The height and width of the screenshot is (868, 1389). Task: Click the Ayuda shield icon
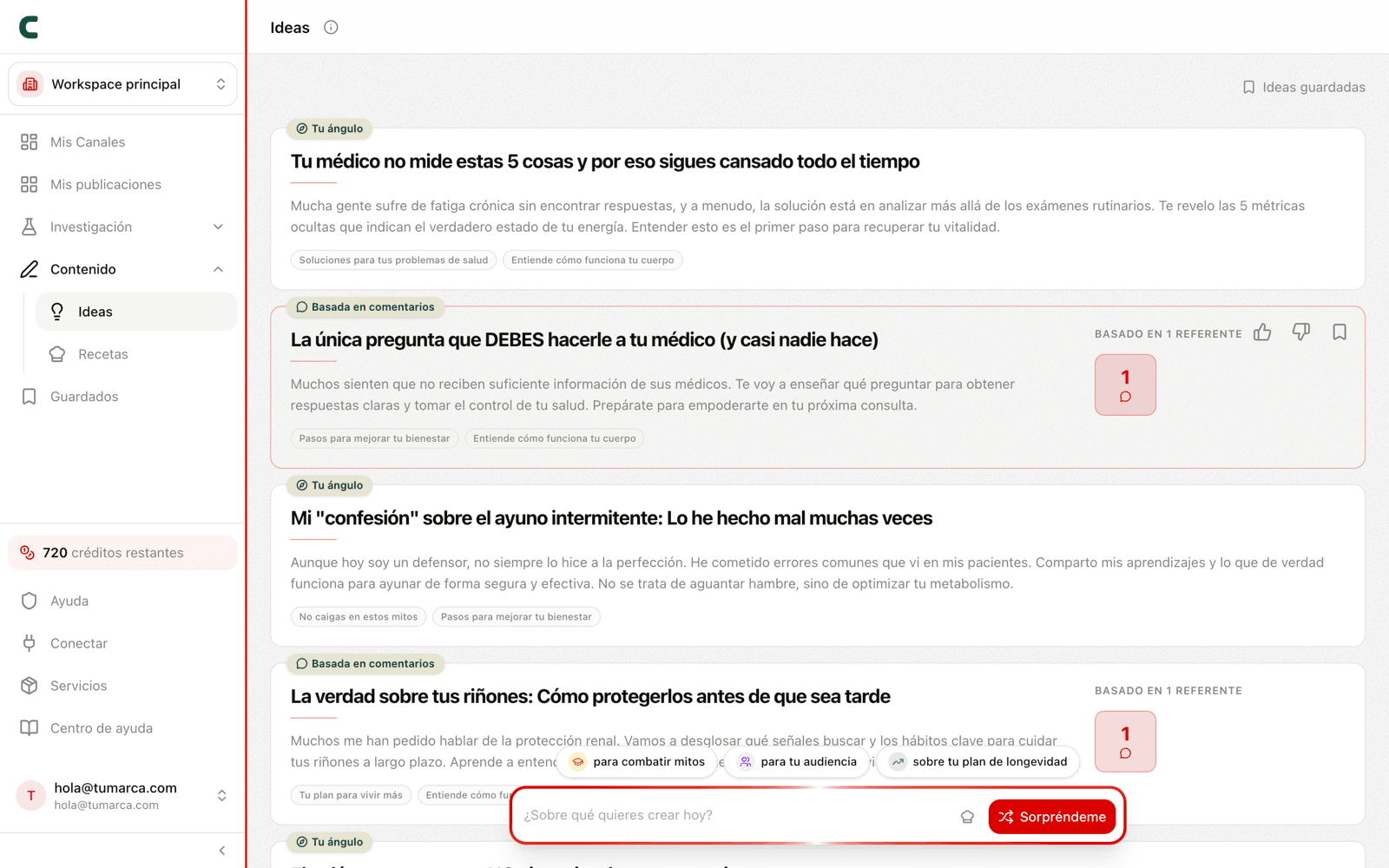tap(30, 601)
